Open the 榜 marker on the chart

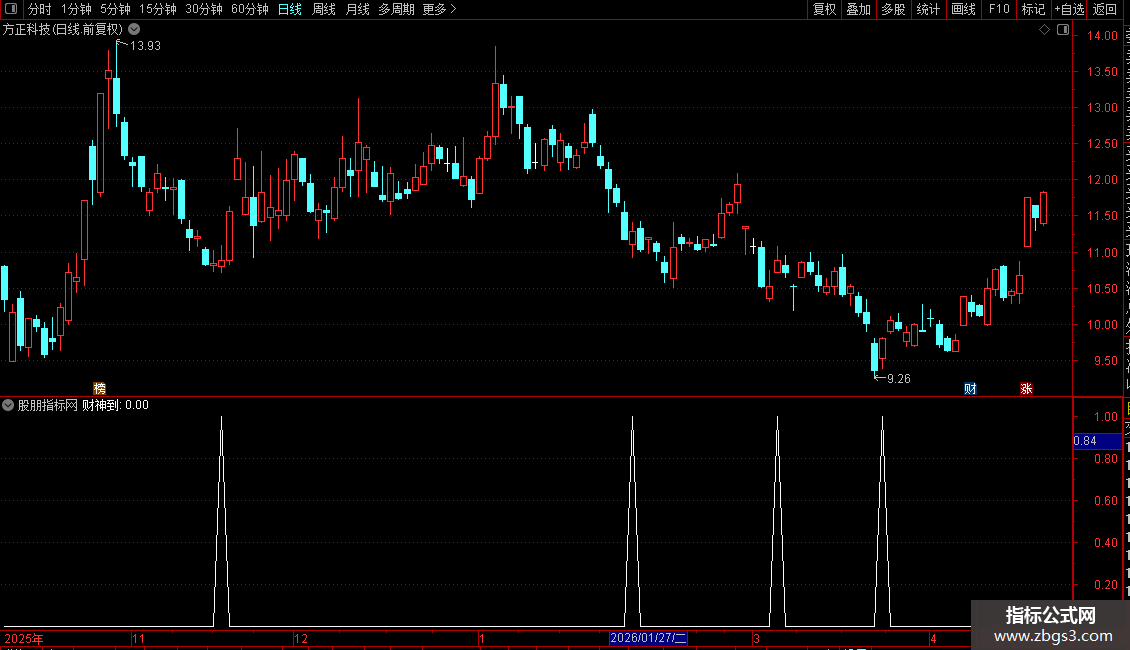tap(99, 388)
